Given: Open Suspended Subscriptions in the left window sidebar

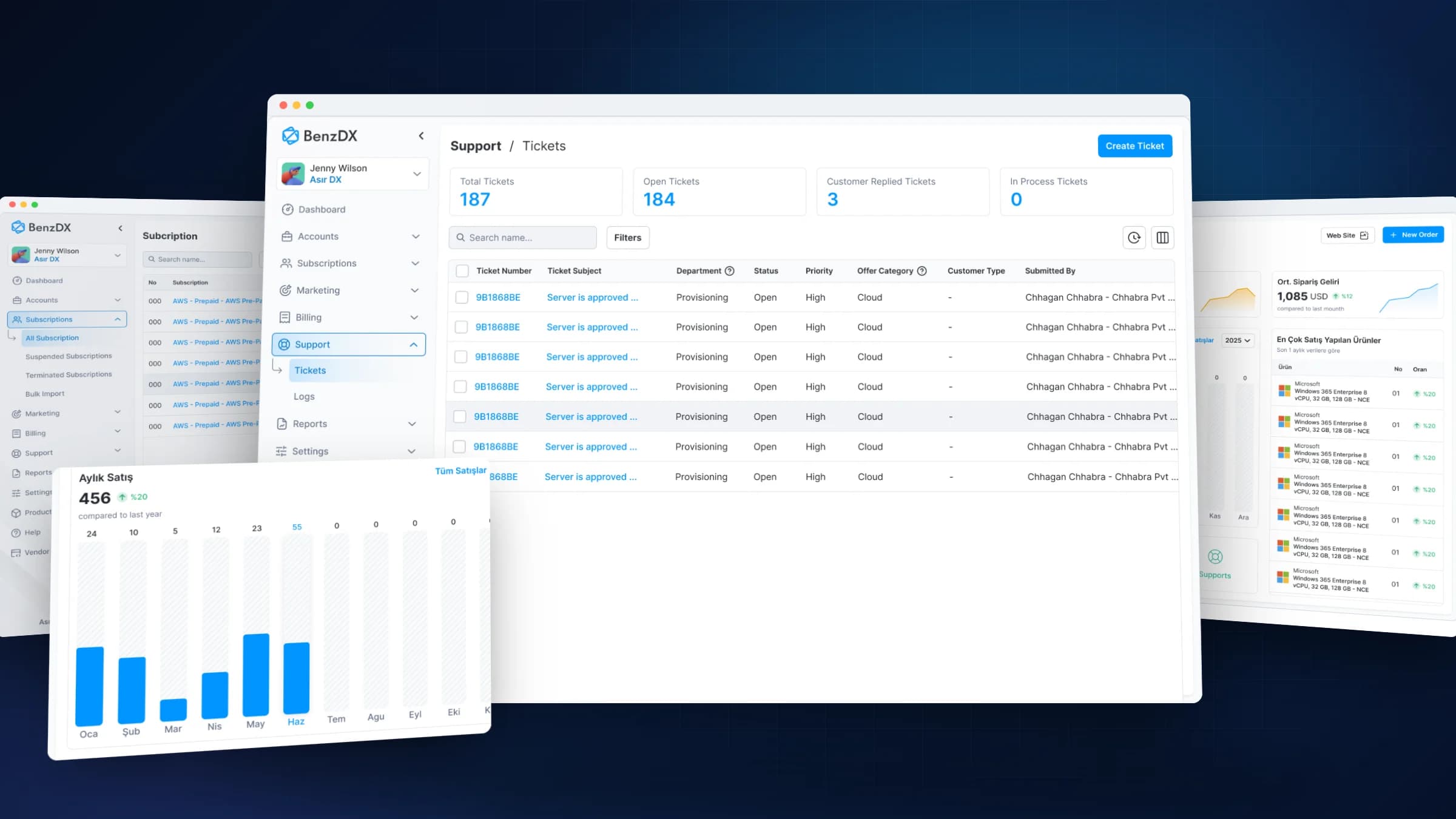Looking at the screenshot, I should pos(69,356).
